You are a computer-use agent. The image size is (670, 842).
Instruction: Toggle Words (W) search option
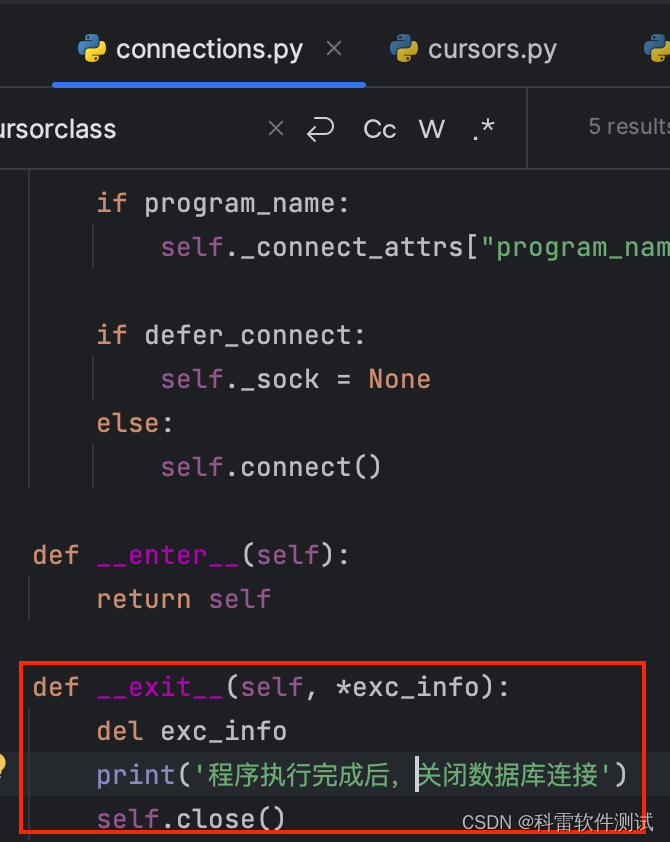432,129
